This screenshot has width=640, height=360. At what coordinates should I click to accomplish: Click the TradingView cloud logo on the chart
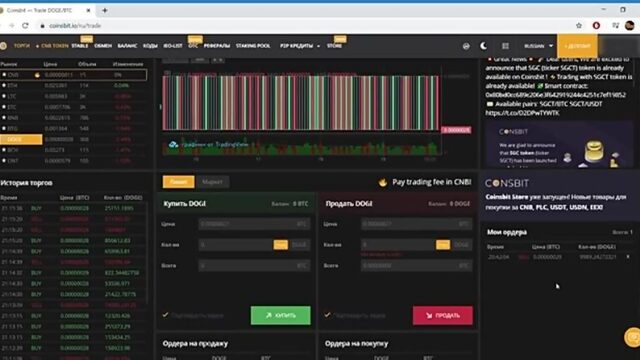click(173, 144)
